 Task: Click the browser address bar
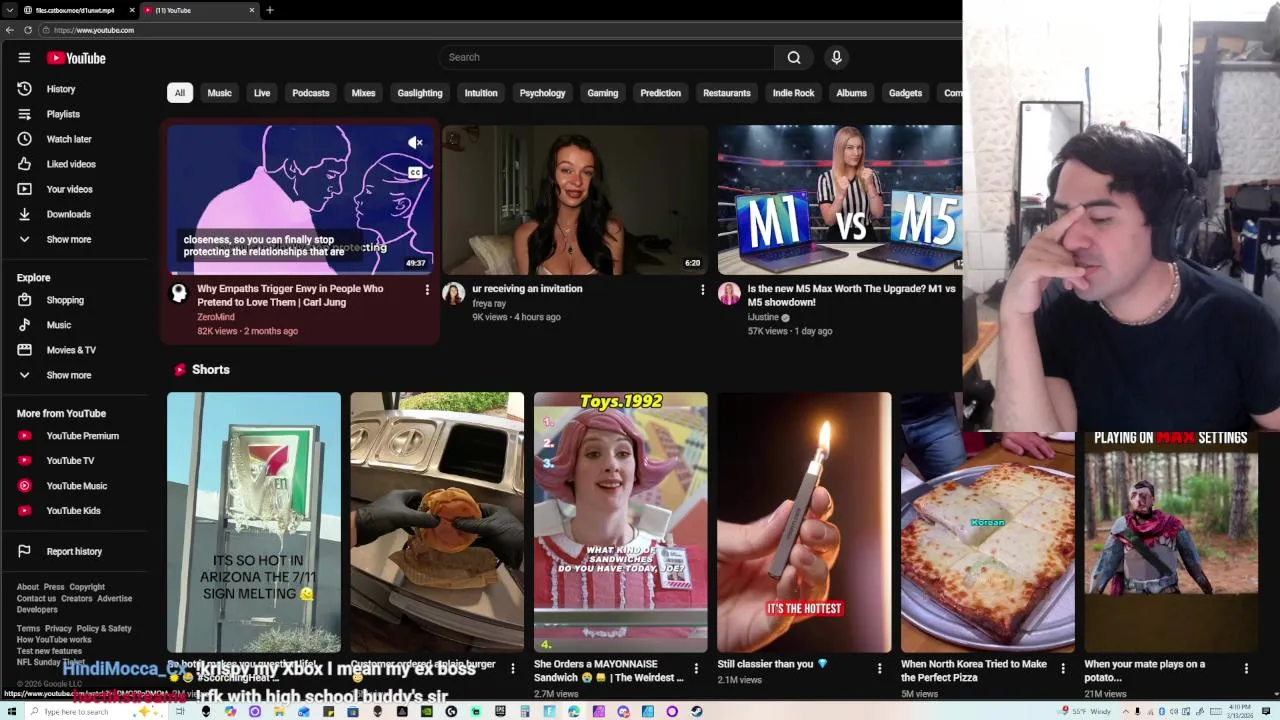pos(500,30)
